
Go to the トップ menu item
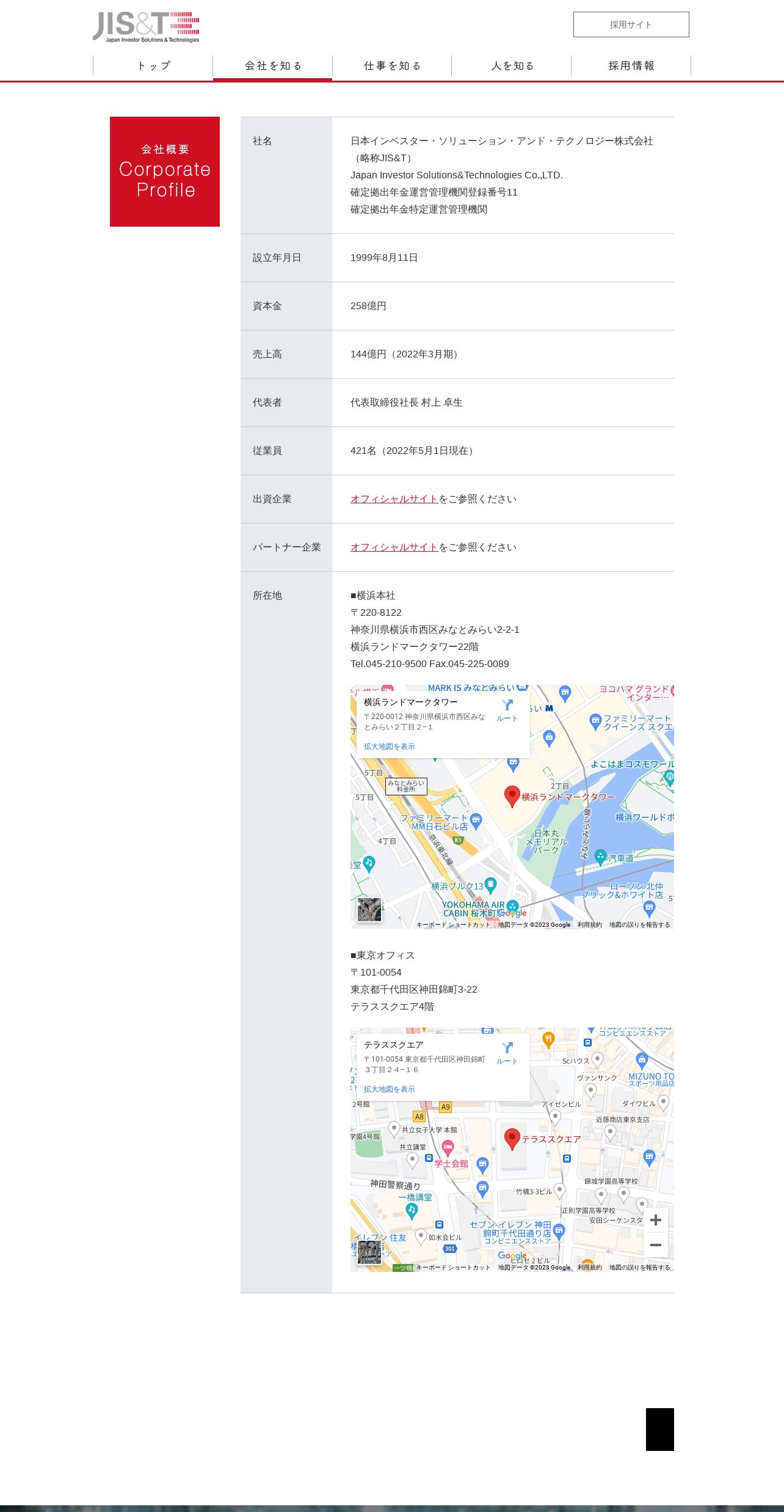tap(153, 66)
